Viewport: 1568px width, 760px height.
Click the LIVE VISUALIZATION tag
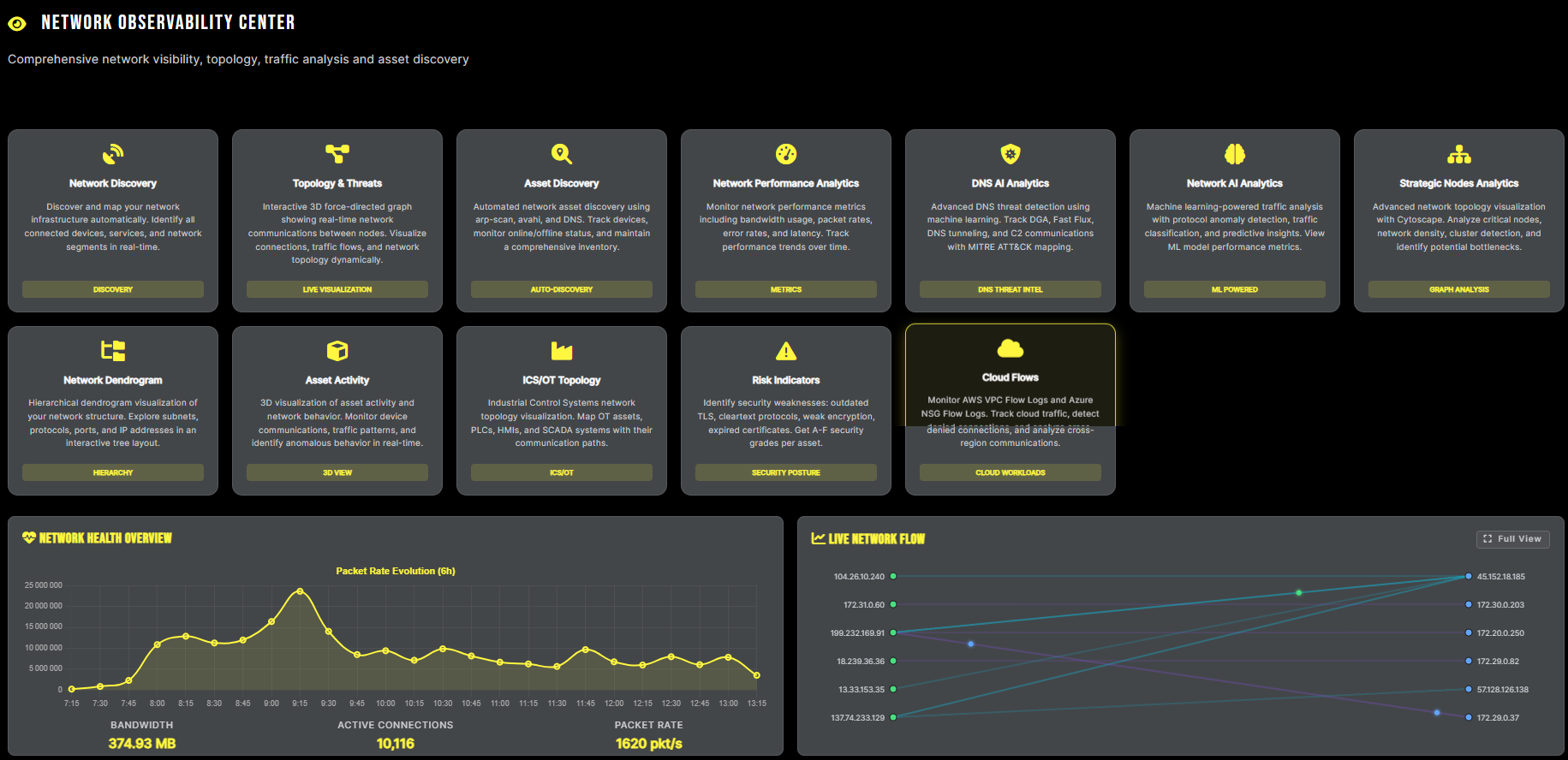[337, 289]
